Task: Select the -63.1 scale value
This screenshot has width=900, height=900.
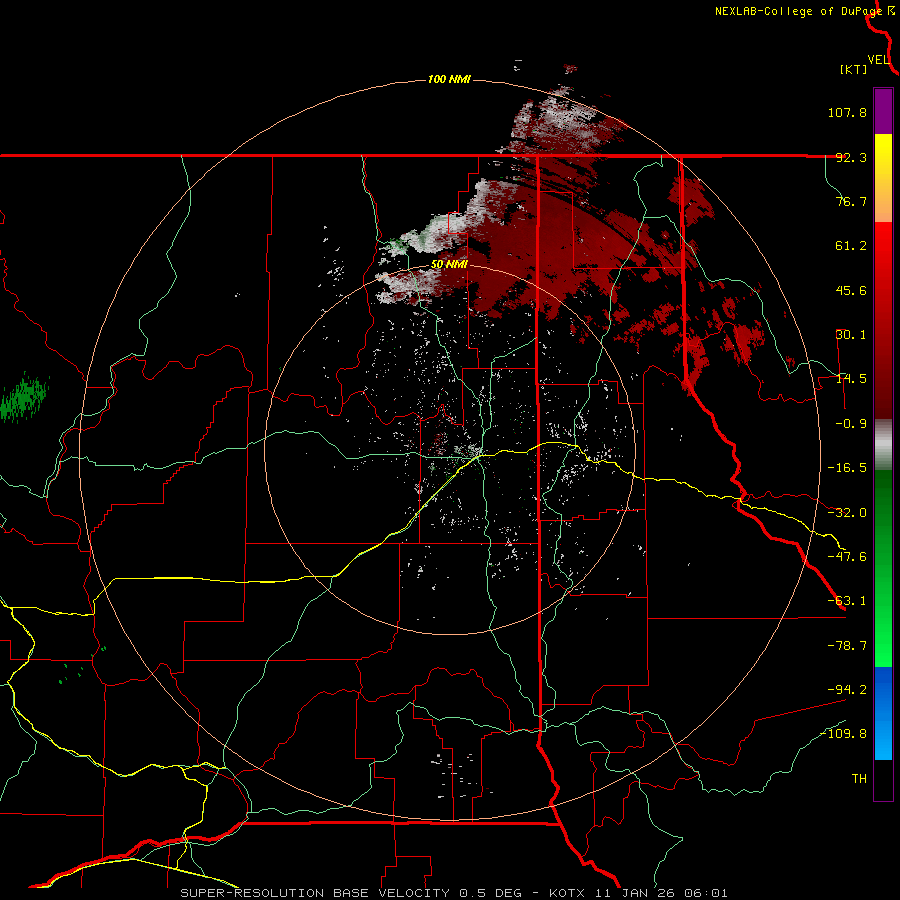Action: tap(847, 601)
